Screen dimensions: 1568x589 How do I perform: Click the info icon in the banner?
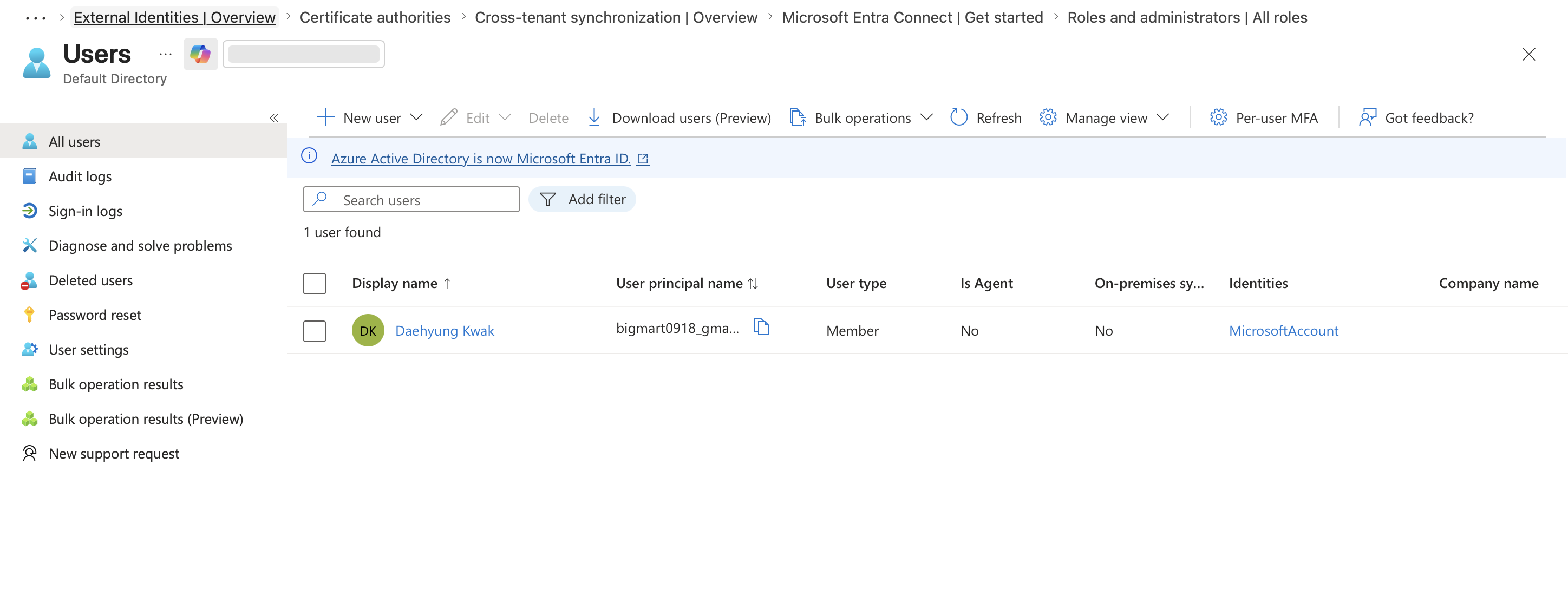tap(309, 156)
